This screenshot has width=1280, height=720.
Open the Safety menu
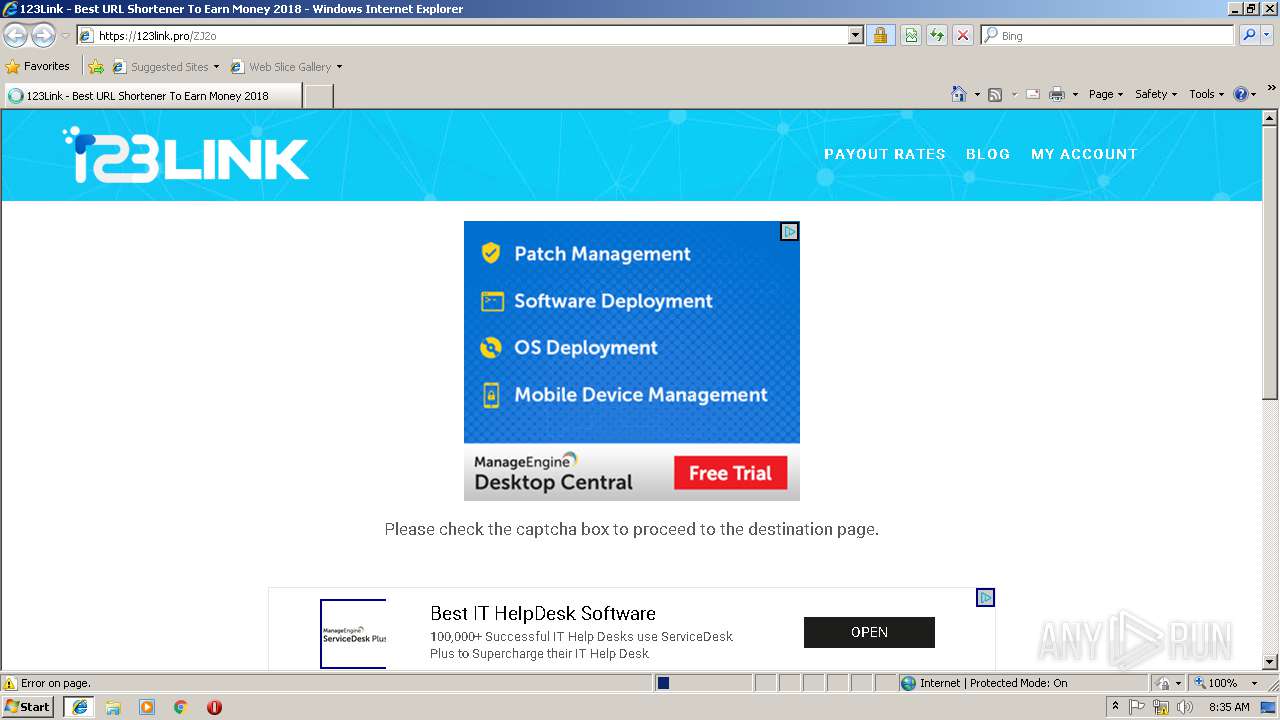[1156, 94]
